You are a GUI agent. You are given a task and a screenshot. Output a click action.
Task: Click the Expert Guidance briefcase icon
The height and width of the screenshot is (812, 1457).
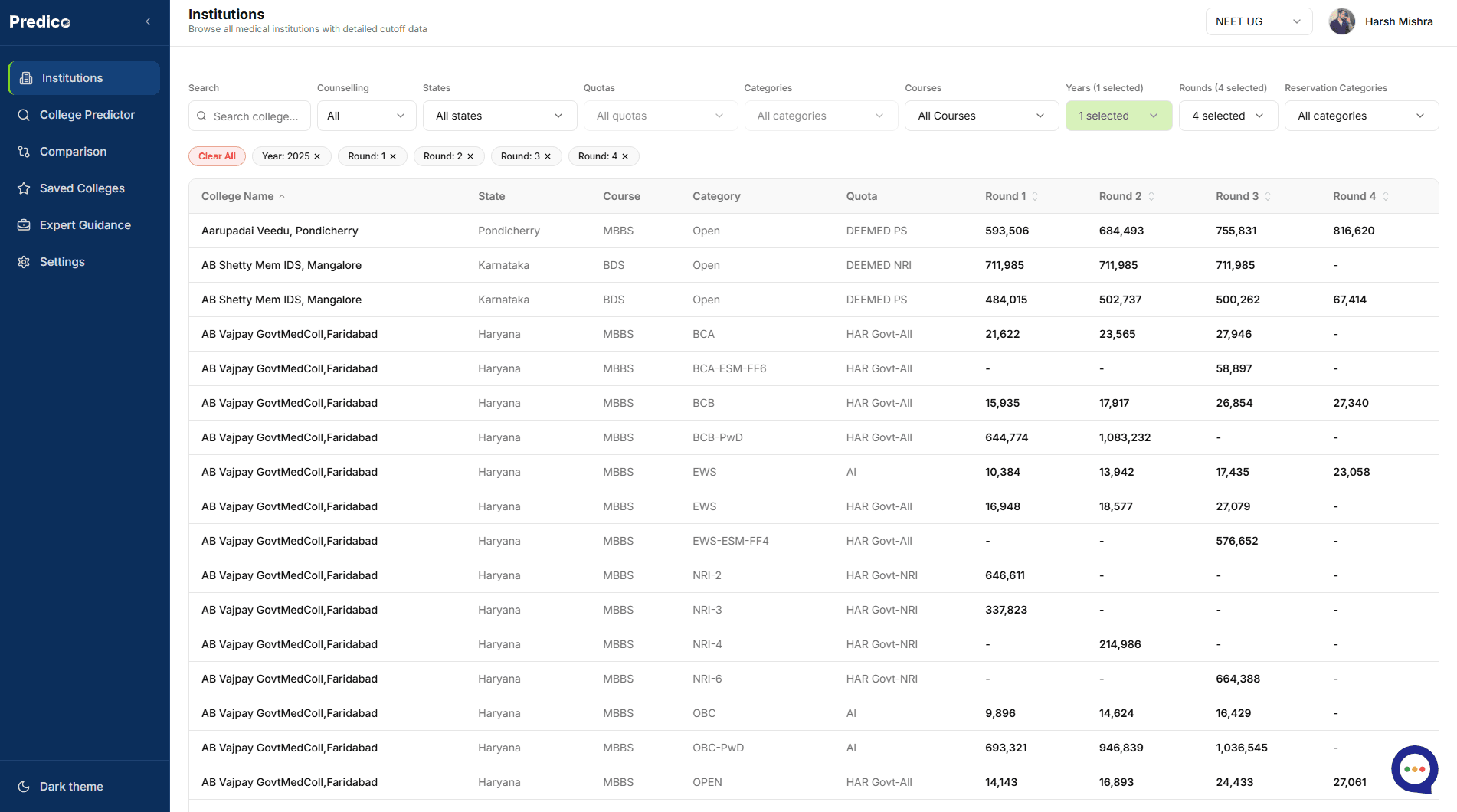(24, 225)
